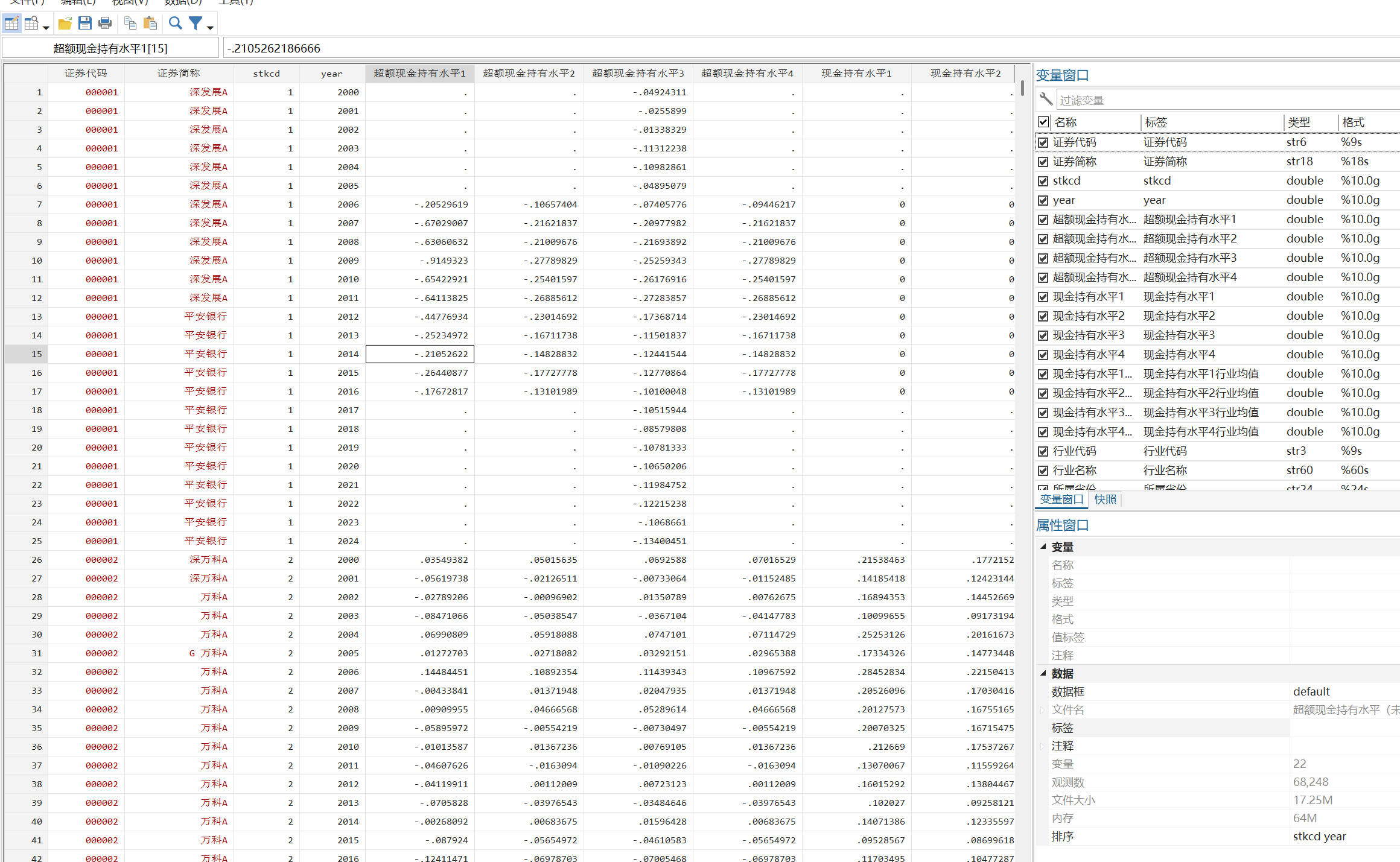Click the copy icon in toolbar

point(130,24)
